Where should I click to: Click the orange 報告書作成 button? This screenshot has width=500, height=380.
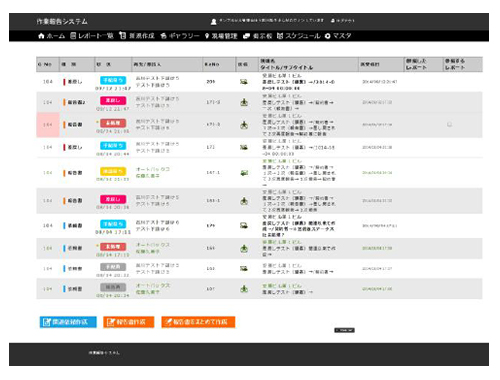tap(129, 322)
